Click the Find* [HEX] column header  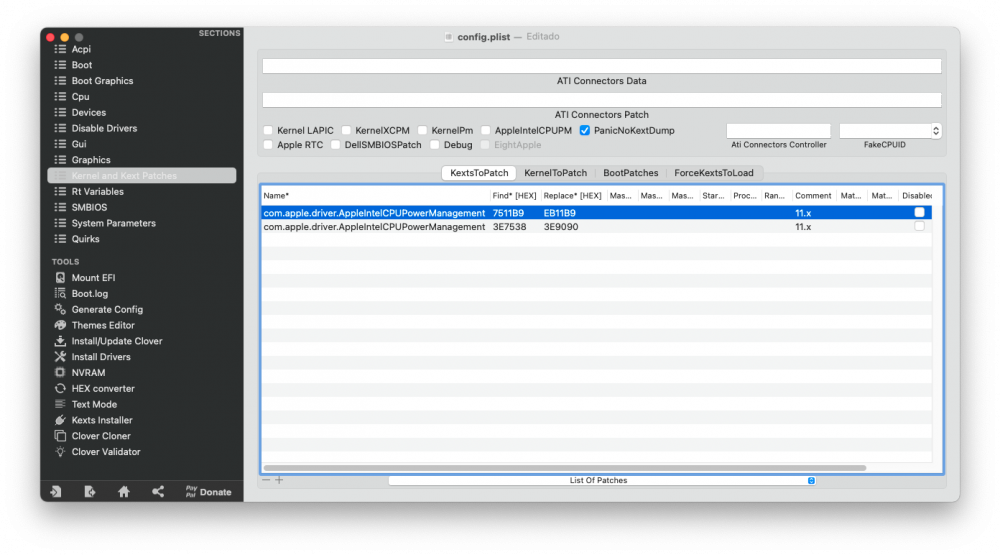pyautogui.click(x=514, y=196)
